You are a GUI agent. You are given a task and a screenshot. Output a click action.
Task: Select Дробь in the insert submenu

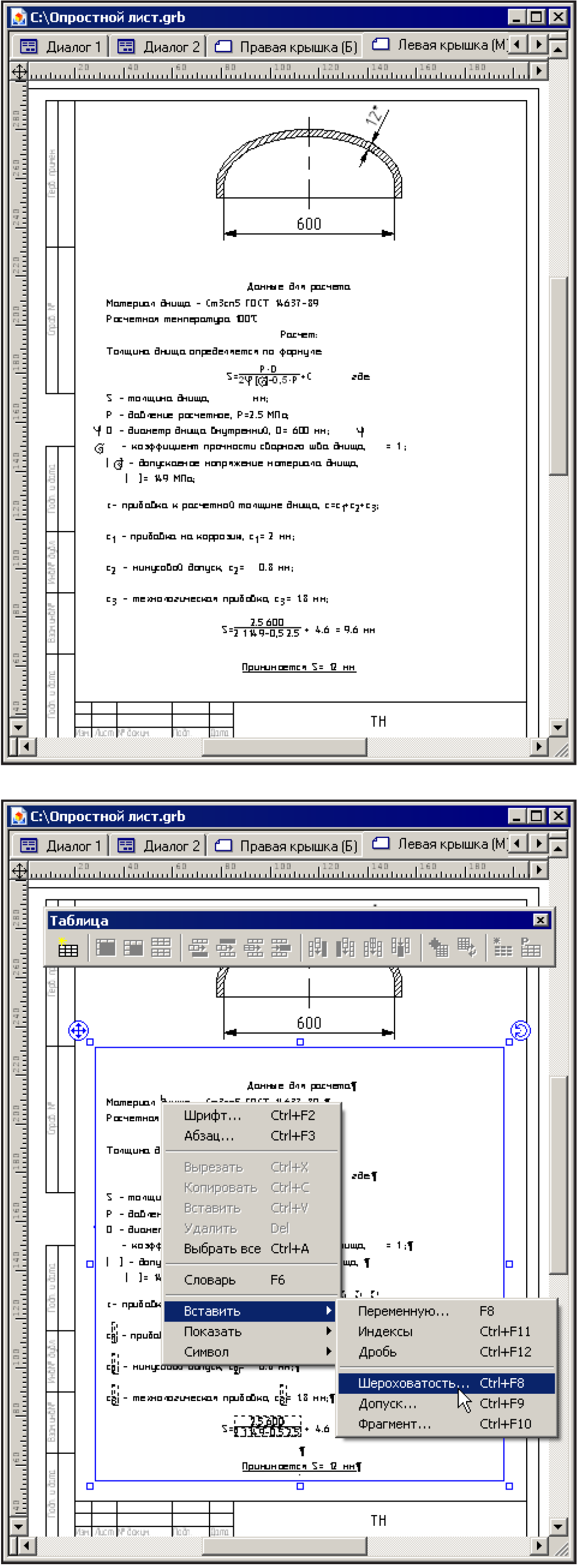[447, 1351]
